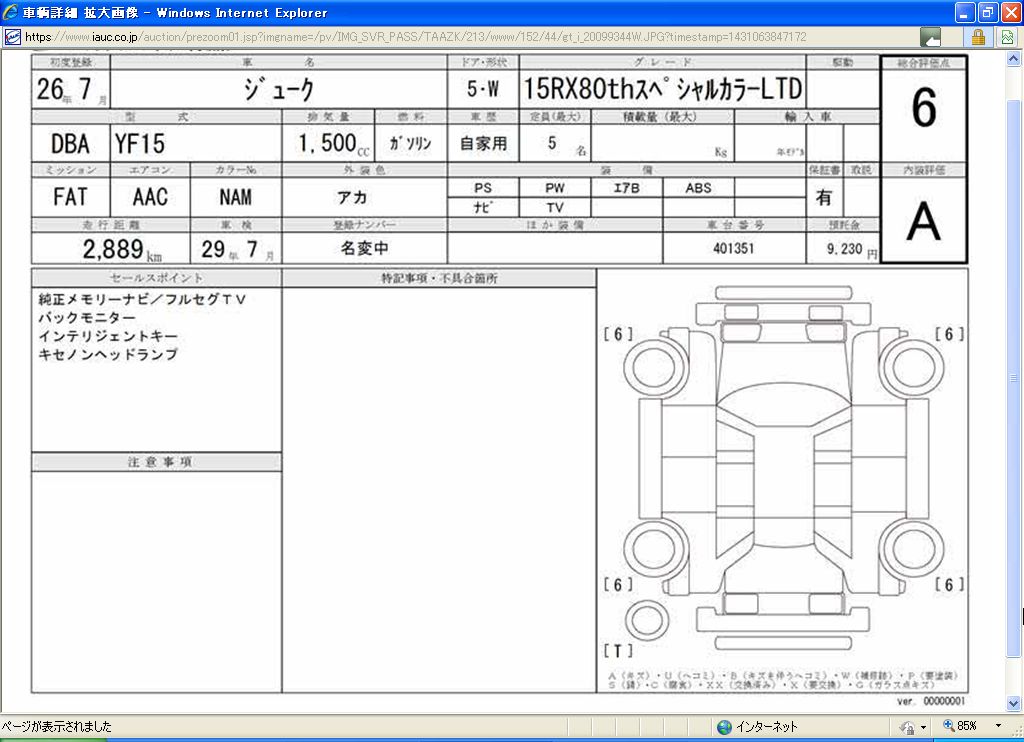This screenshot has width=1024, height=742.
Task: Click the interior grade A box
Action: [923, 222]
